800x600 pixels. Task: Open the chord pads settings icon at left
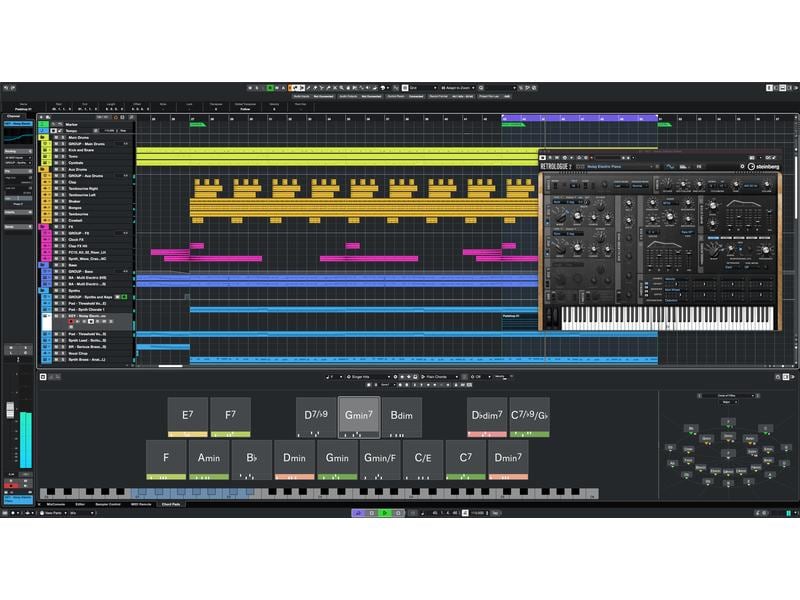tap(43, 377)
